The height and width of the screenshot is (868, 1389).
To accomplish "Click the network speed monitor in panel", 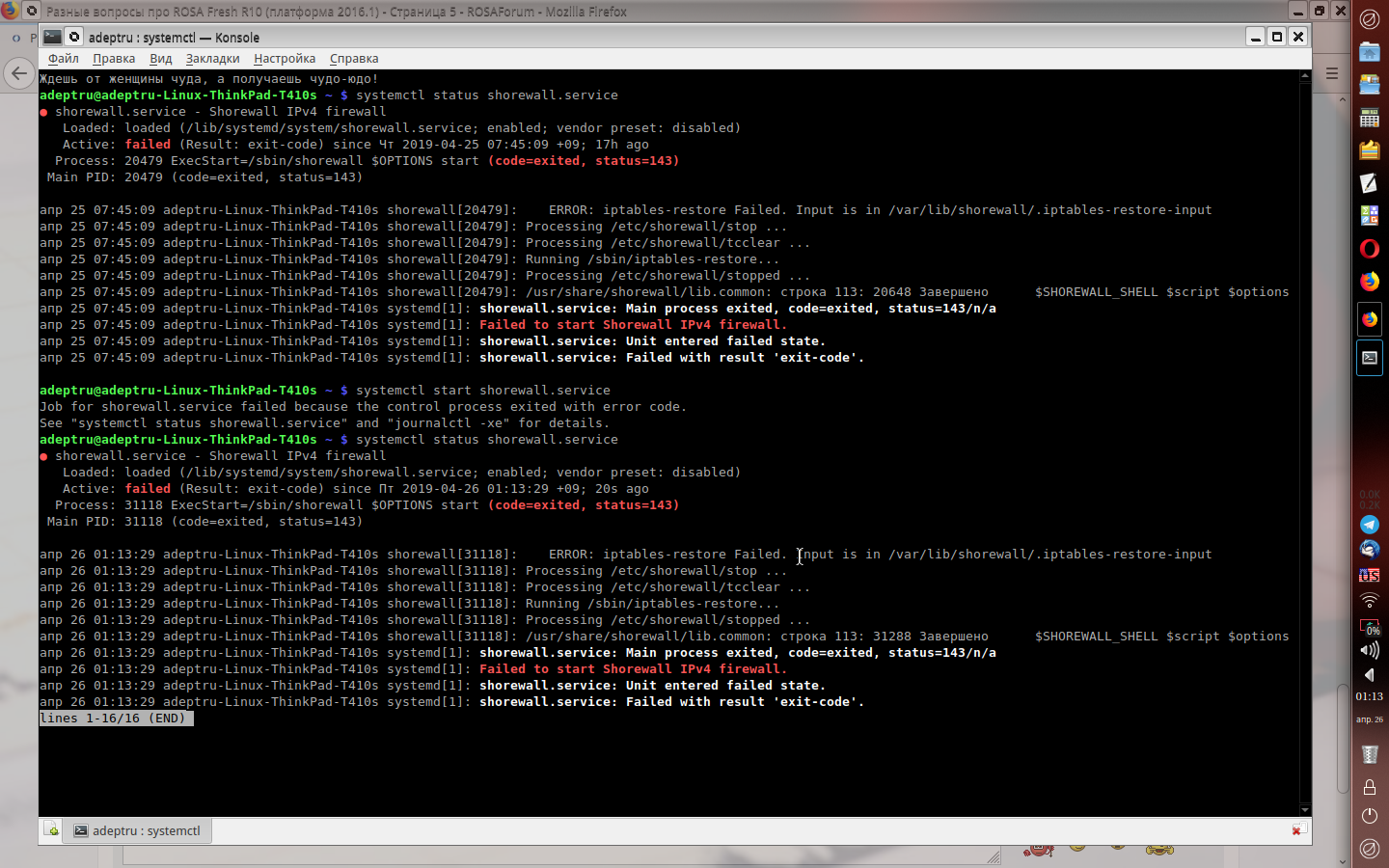I will coord(1370,499).
